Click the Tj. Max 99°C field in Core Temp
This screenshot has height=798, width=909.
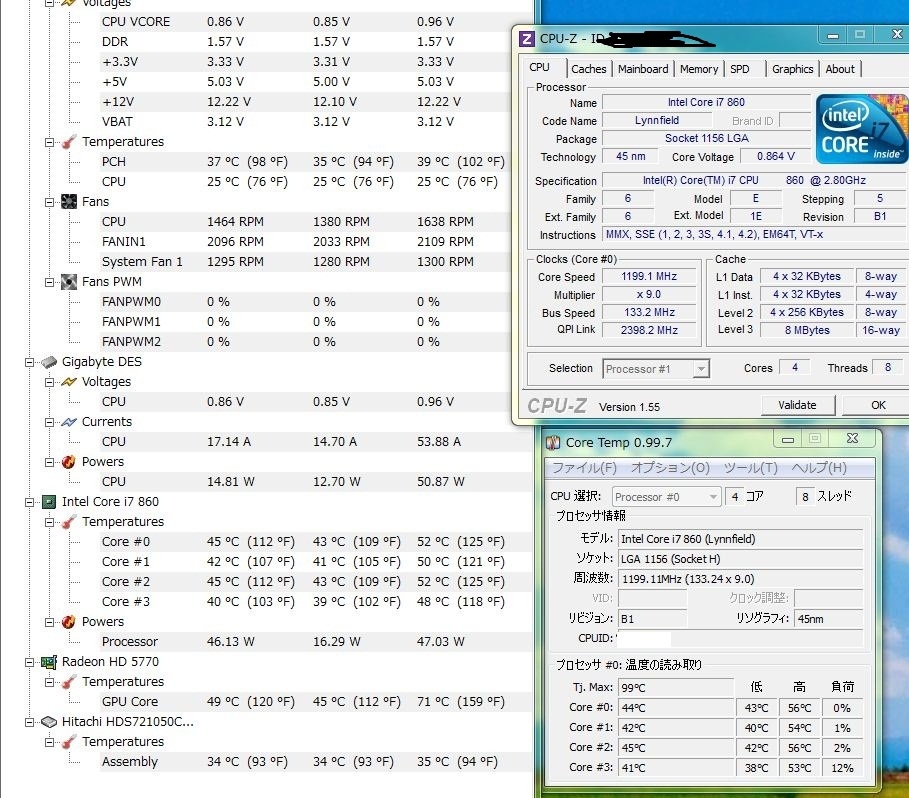(676, 687)
